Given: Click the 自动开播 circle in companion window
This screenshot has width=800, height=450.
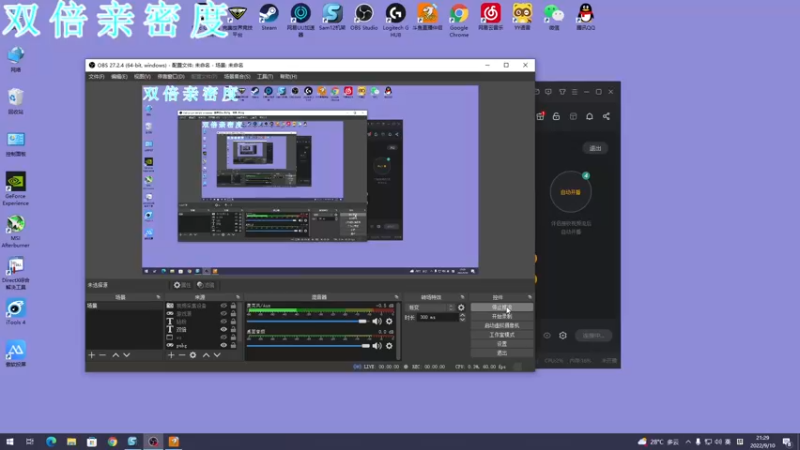Looking at the screenshot, I should 570,192.
